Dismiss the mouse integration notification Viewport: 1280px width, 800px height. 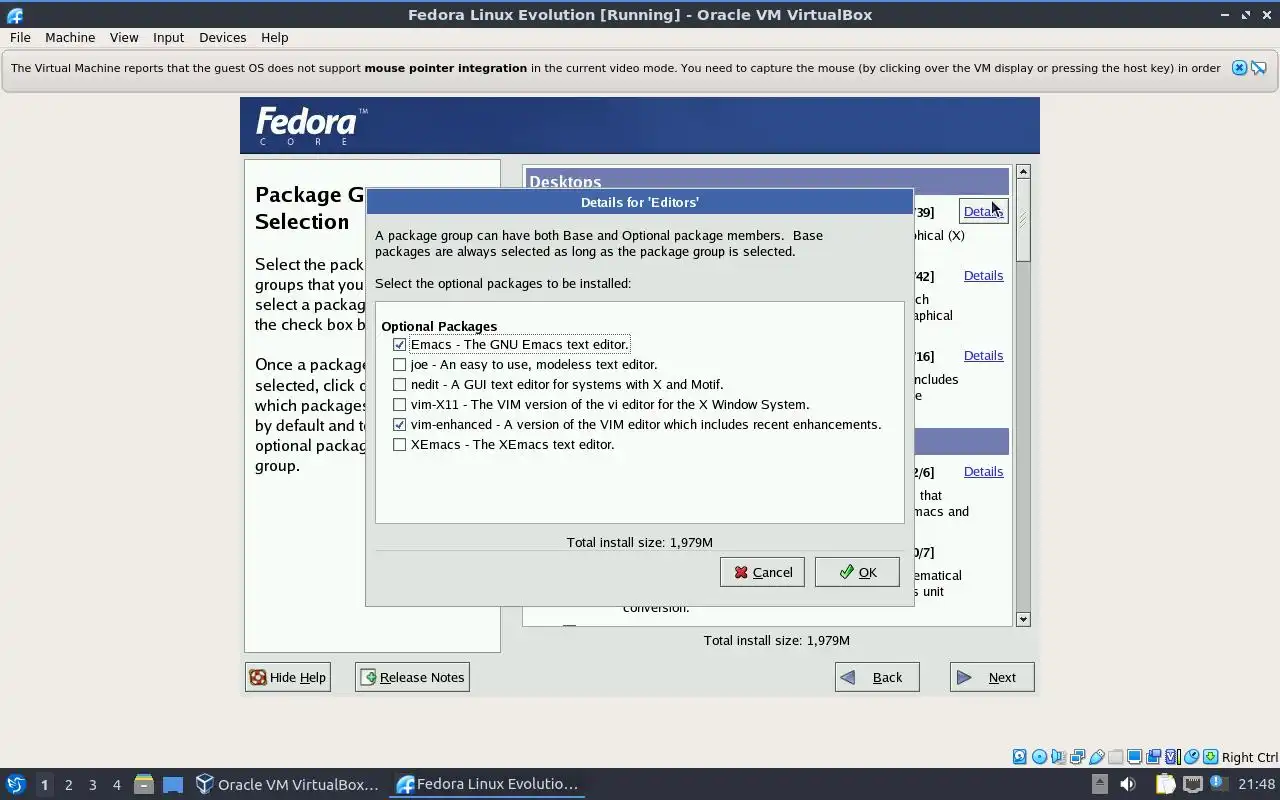(1239, 68)
